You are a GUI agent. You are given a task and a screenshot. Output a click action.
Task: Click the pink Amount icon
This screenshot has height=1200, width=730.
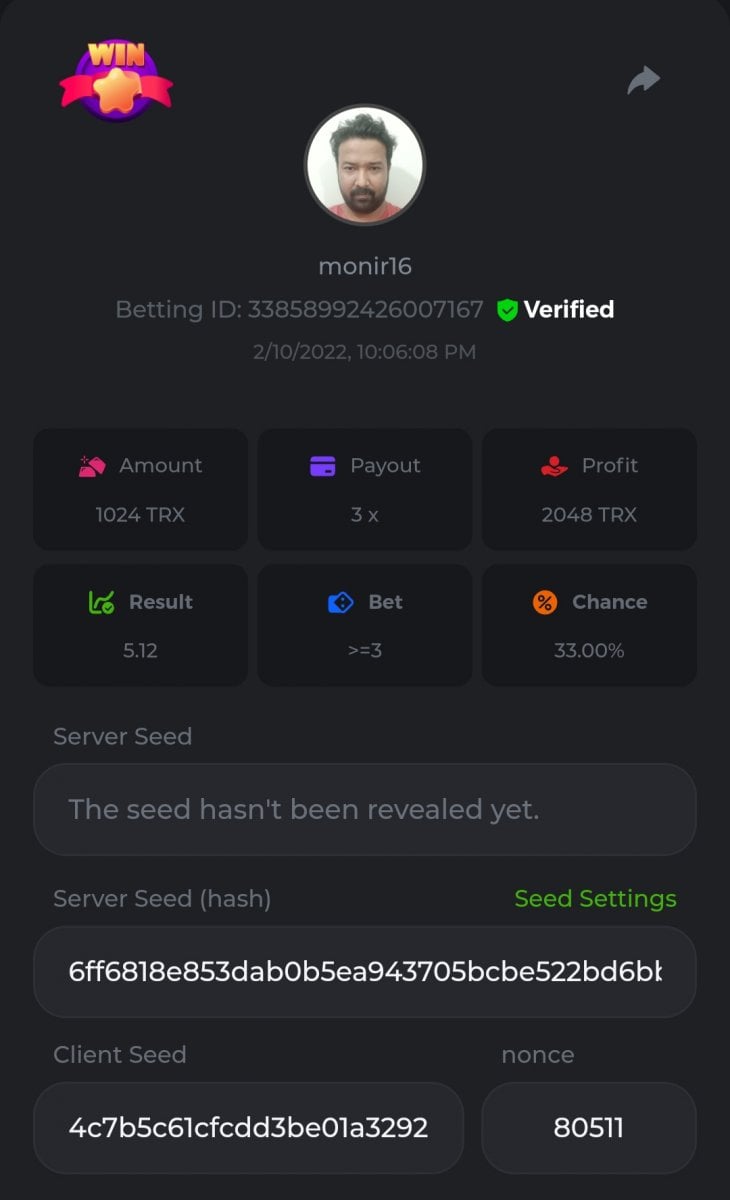(92, 466)
